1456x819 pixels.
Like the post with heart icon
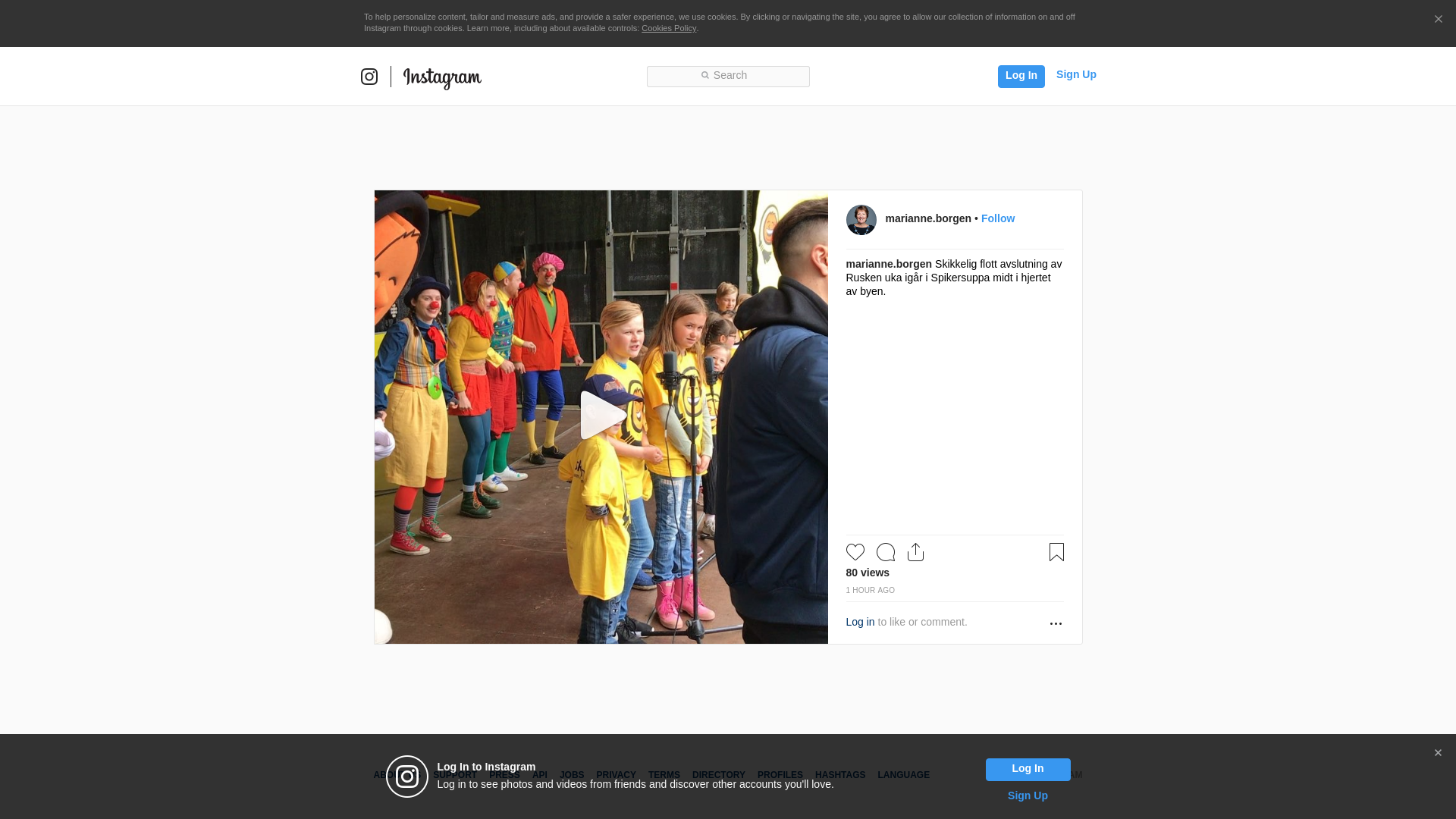855,552
